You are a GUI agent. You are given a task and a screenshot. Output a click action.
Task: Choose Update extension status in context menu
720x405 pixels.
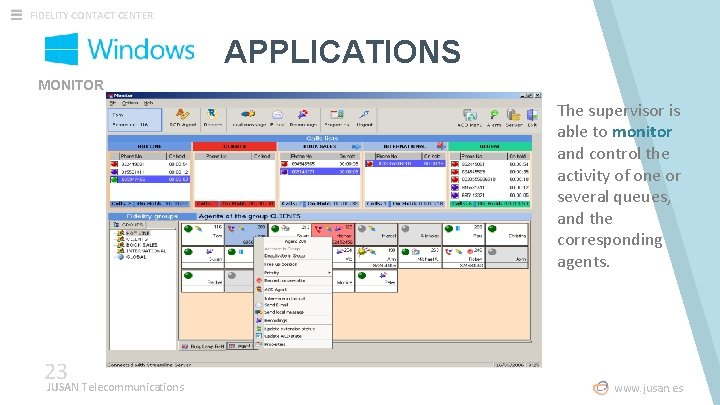(293, 329)
